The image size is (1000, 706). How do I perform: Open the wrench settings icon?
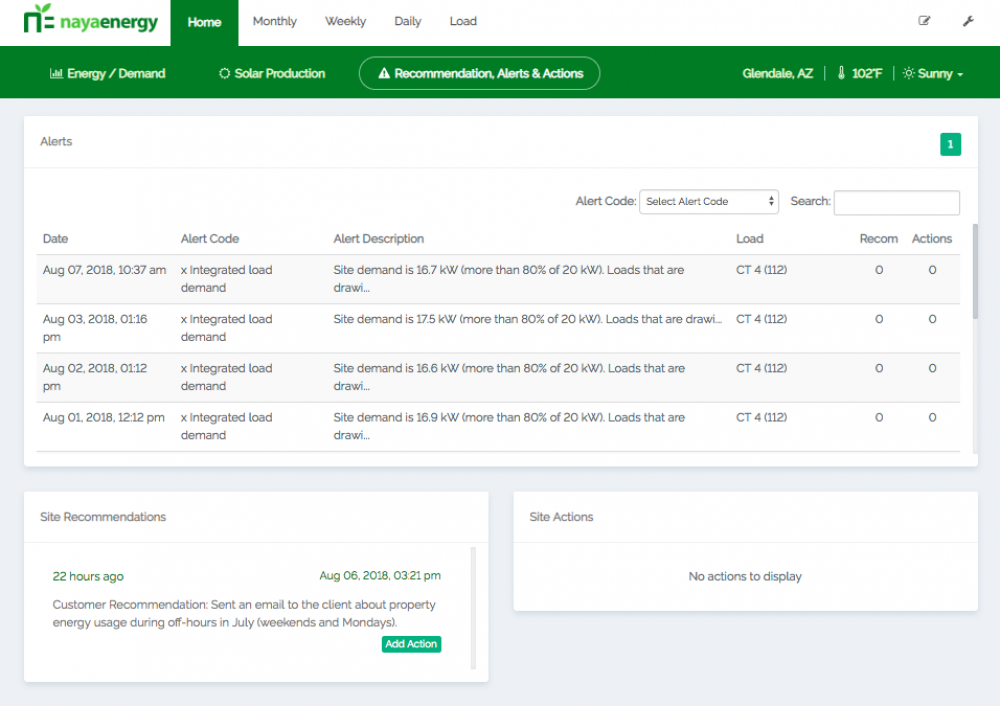(968, 21)
